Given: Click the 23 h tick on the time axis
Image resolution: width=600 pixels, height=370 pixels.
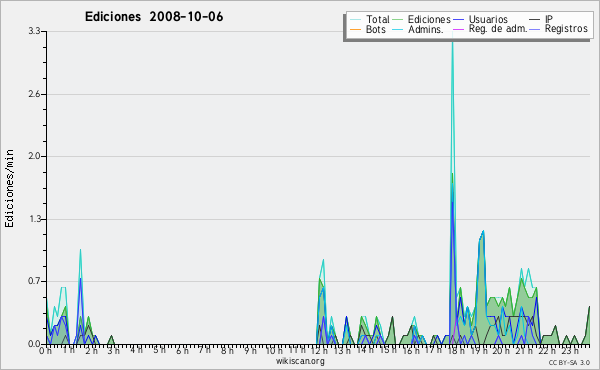Looking at the screenshot, I should (570, 350).
